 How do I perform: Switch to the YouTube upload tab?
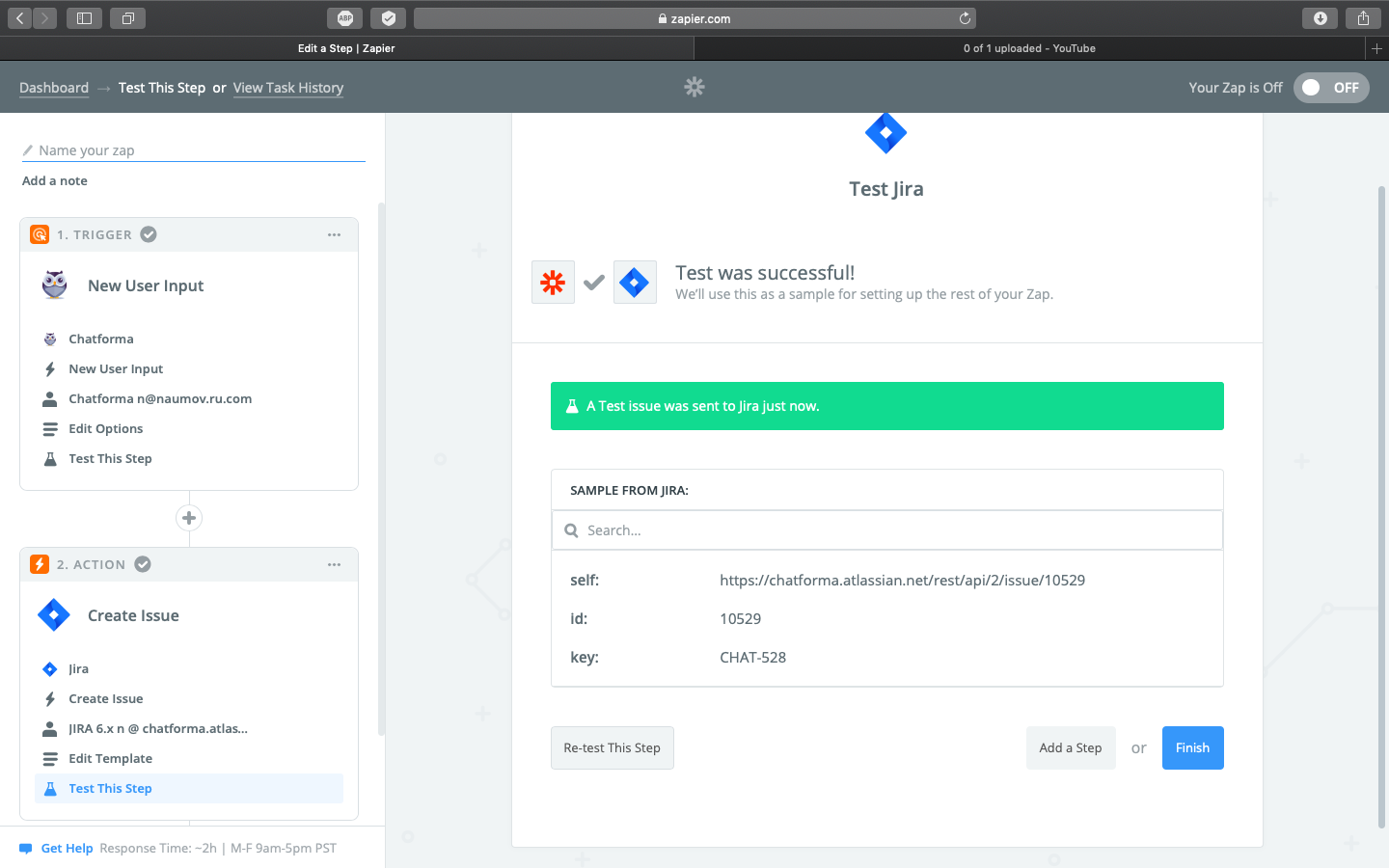[1029, 48]
